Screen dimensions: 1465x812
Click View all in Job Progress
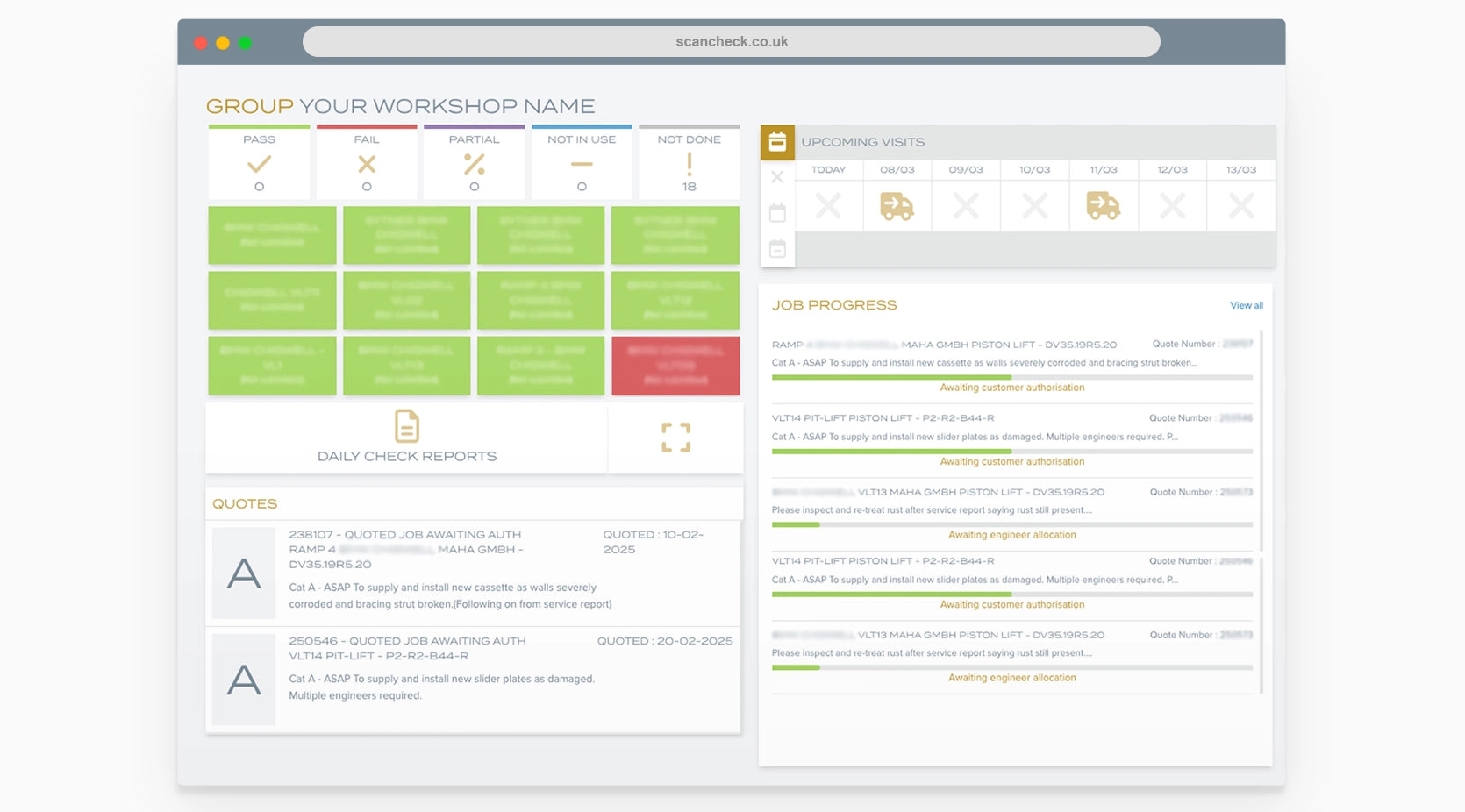point(1246,306)
